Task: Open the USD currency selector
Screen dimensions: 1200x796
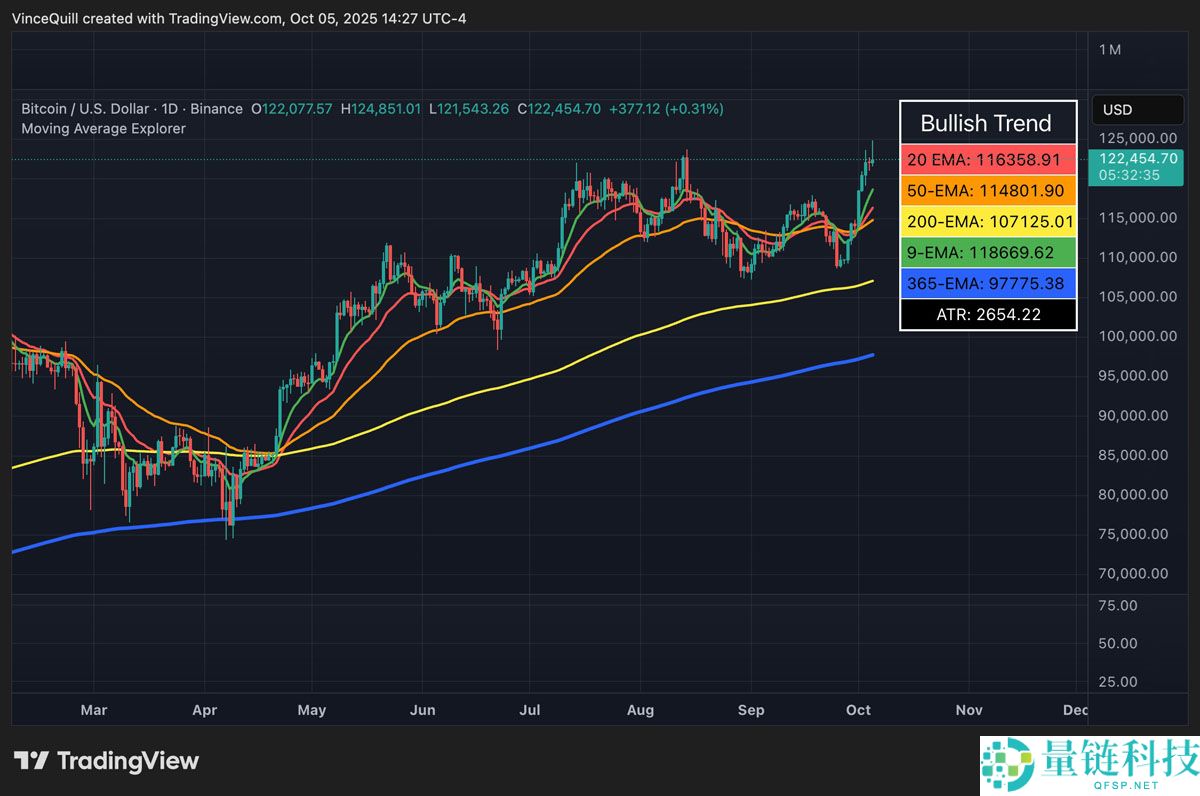Action: pos(1117,110)
